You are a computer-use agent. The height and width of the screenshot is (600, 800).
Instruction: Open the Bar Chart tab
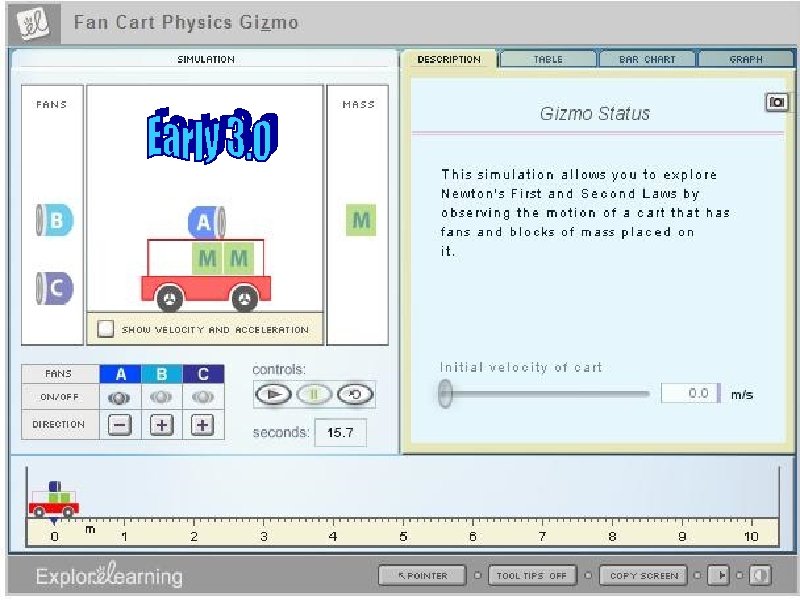point(647,59)
